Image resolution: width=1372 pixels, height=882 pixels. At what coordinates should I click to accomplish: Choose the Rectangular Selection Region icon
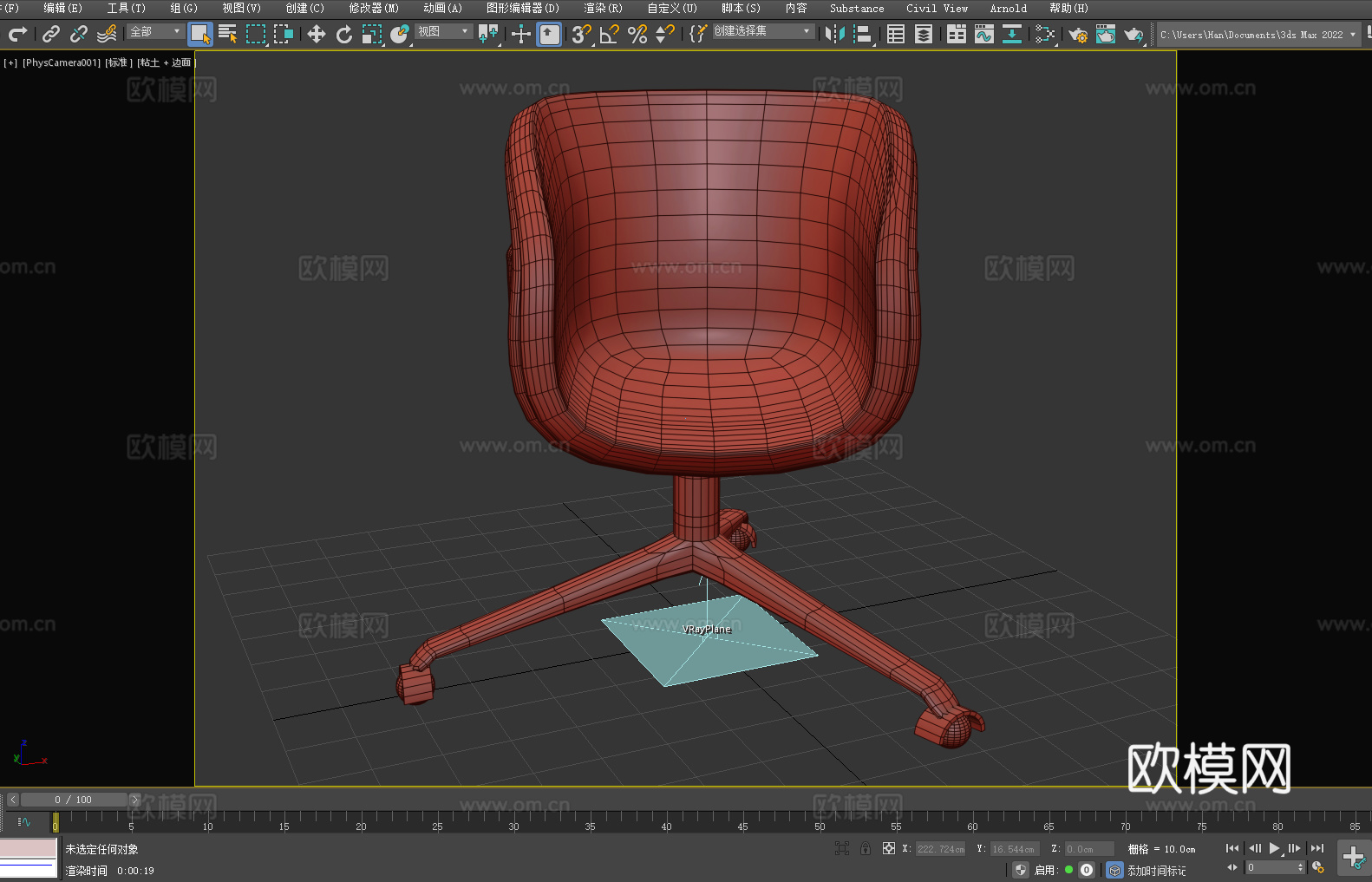(256, 34)
